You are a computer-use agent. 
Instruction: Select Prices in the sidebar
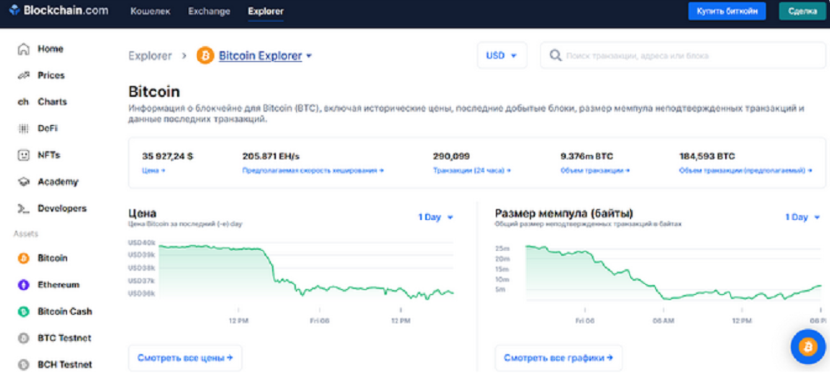point(51,76)
